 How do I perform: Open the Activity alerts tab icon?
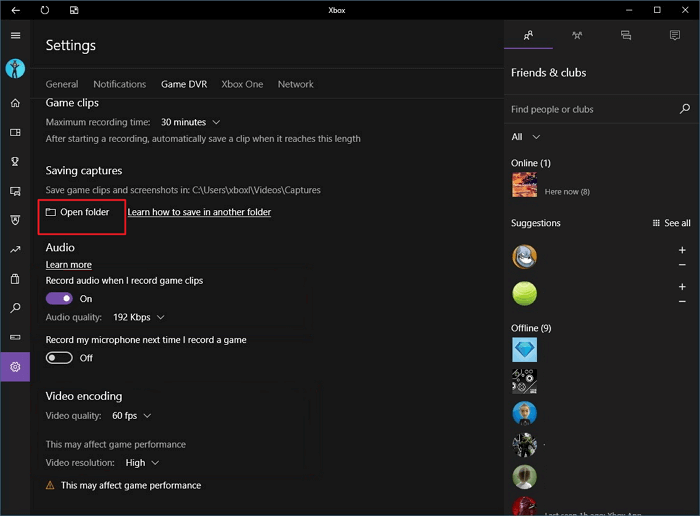tap(675, 35)
